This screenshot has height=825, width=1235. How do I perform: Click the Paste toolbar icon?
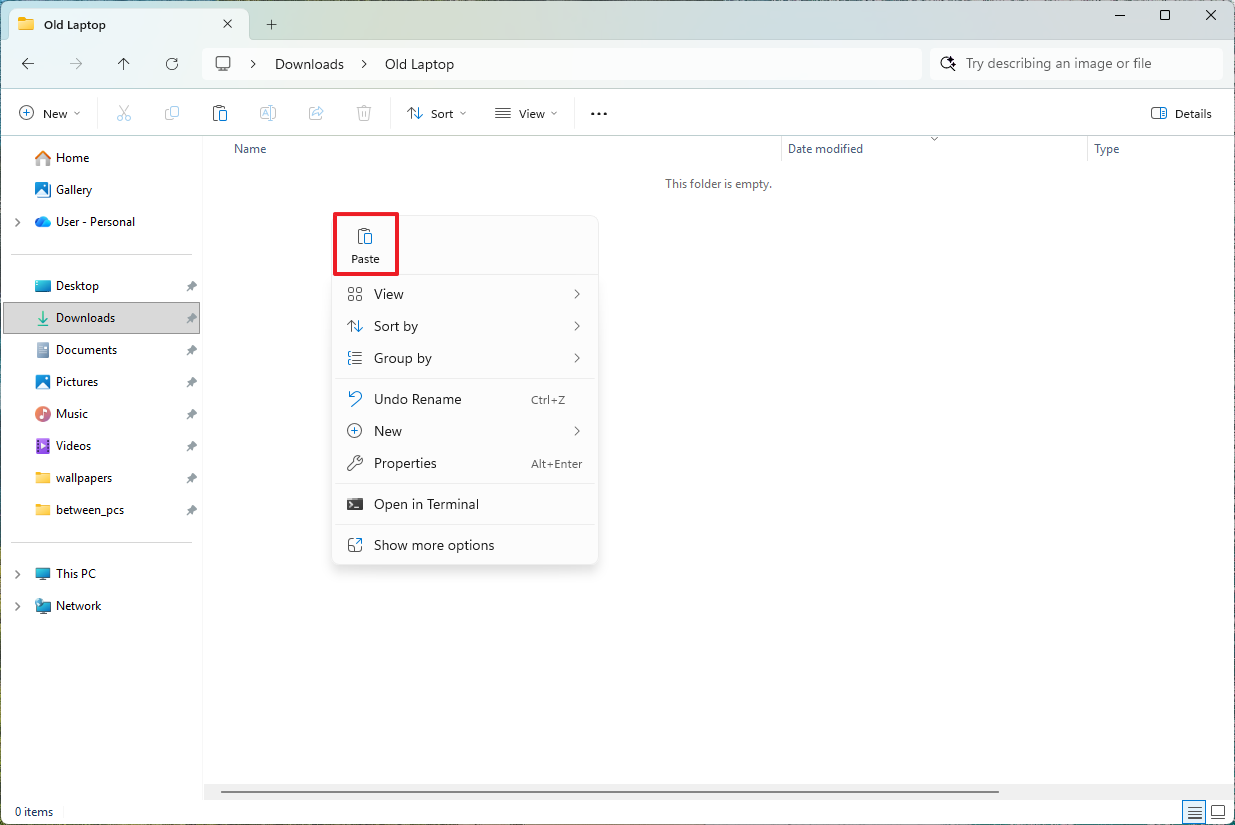click(x=219, y=112)
